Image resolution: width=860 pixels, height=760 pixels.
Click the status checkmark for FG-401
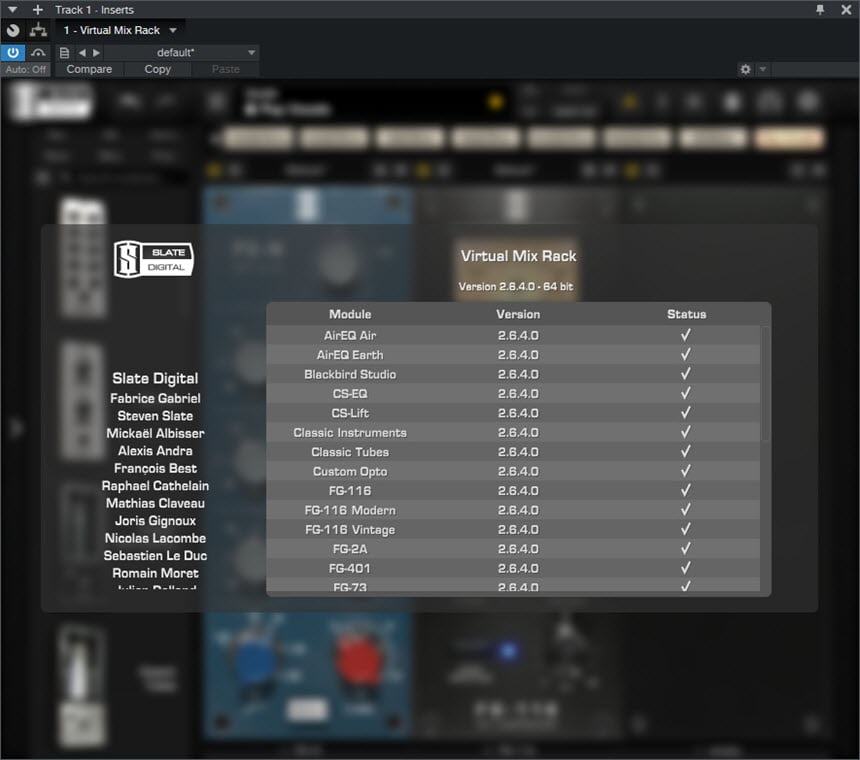[x=686, y=568]
